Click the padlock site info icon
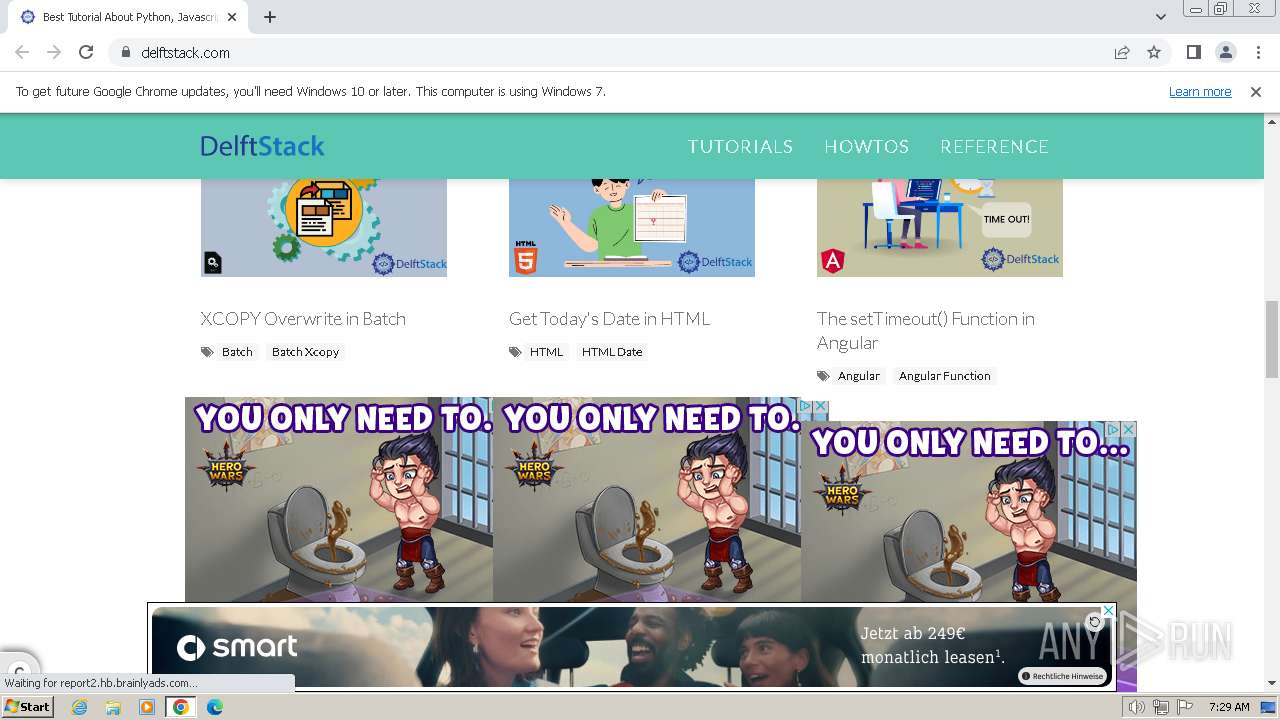 126,52
